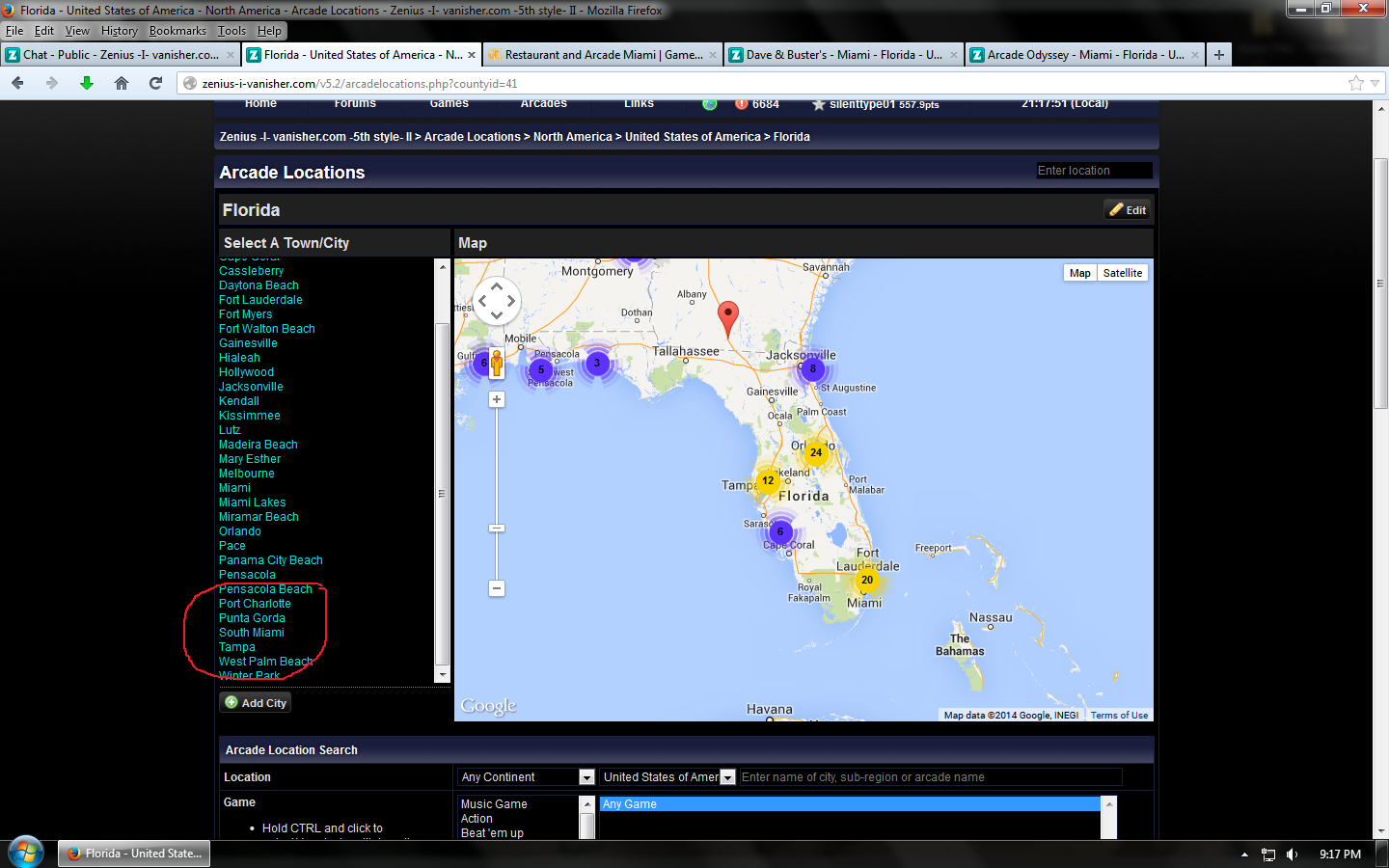Click the Edit button for Florida
This screenshot has width=1389, height=868.
1128,209
